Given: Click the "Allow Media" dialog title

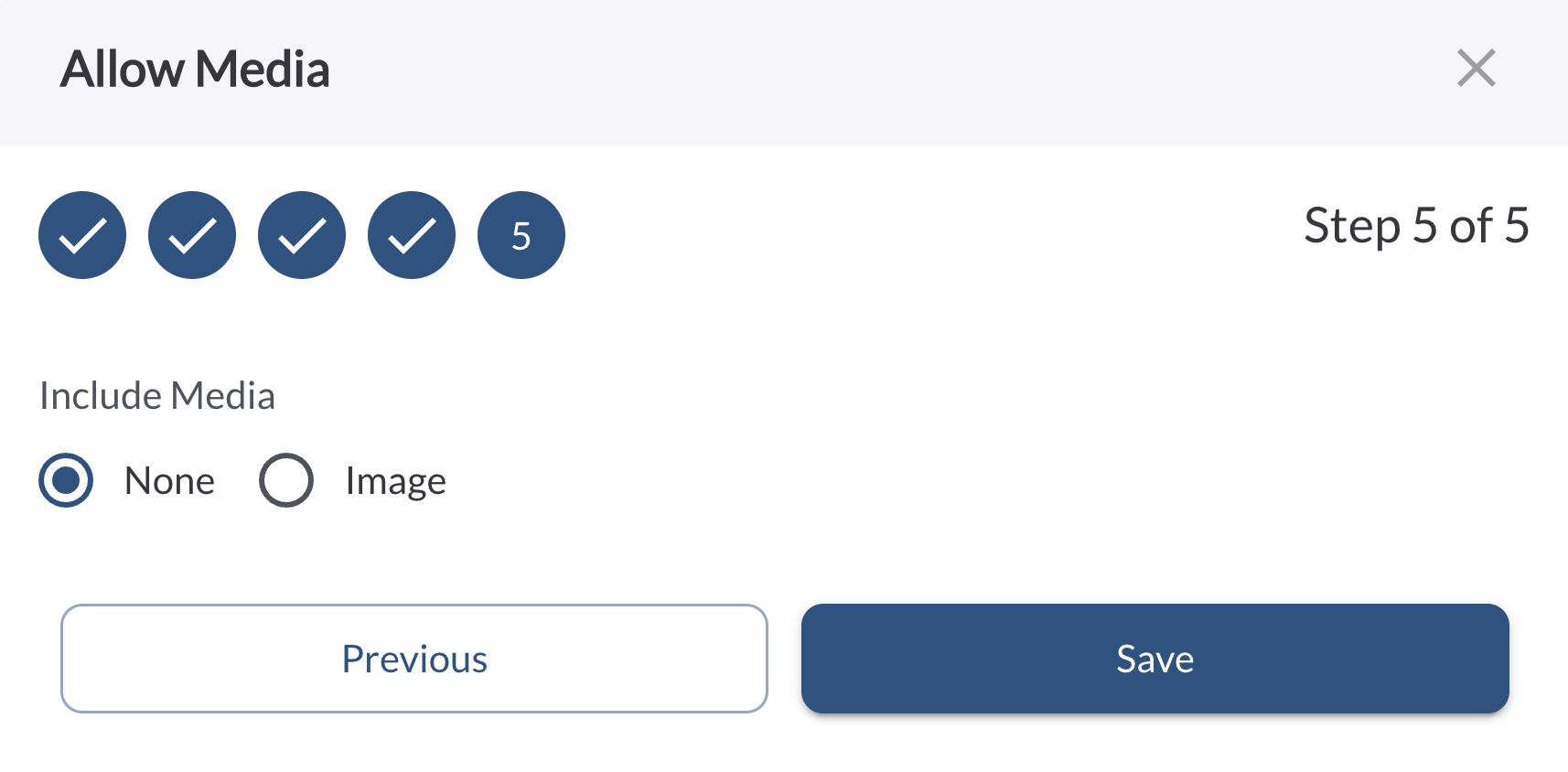Looking at the screenshot, I should (195, 70).
